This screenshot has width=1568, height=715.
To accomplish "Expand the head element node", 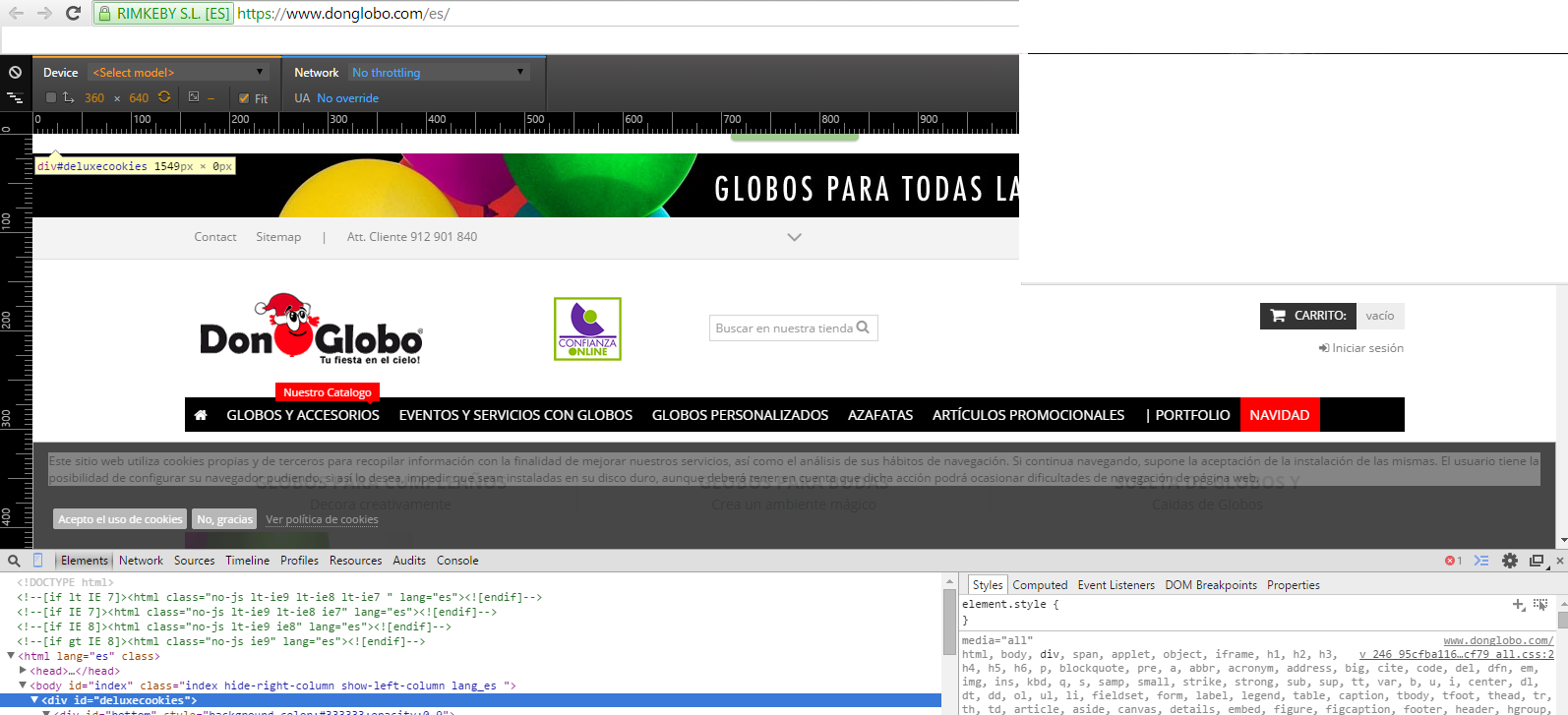I will pyautogui.click(x=23, y=671).
